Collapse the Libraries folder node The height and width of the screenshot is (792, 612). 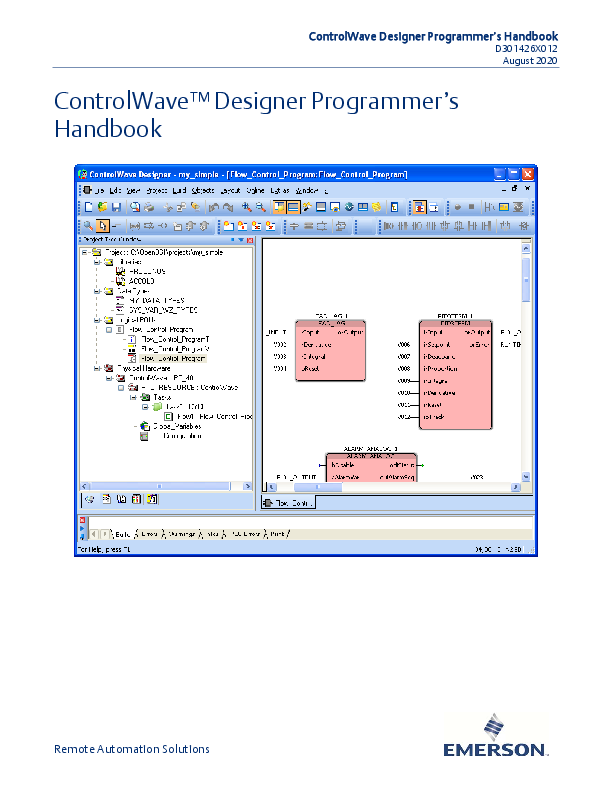[x=97, y=262]
